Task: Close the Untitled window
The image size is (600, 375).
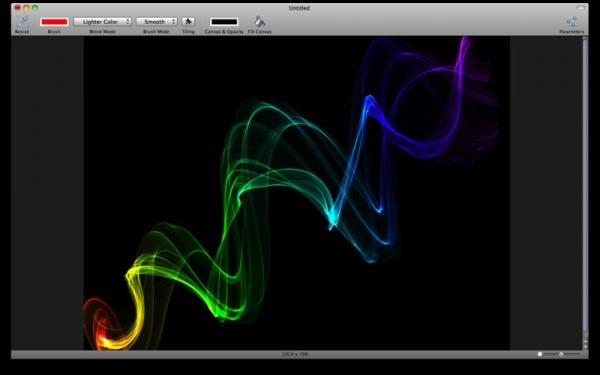Action: [x=18, y=8]
